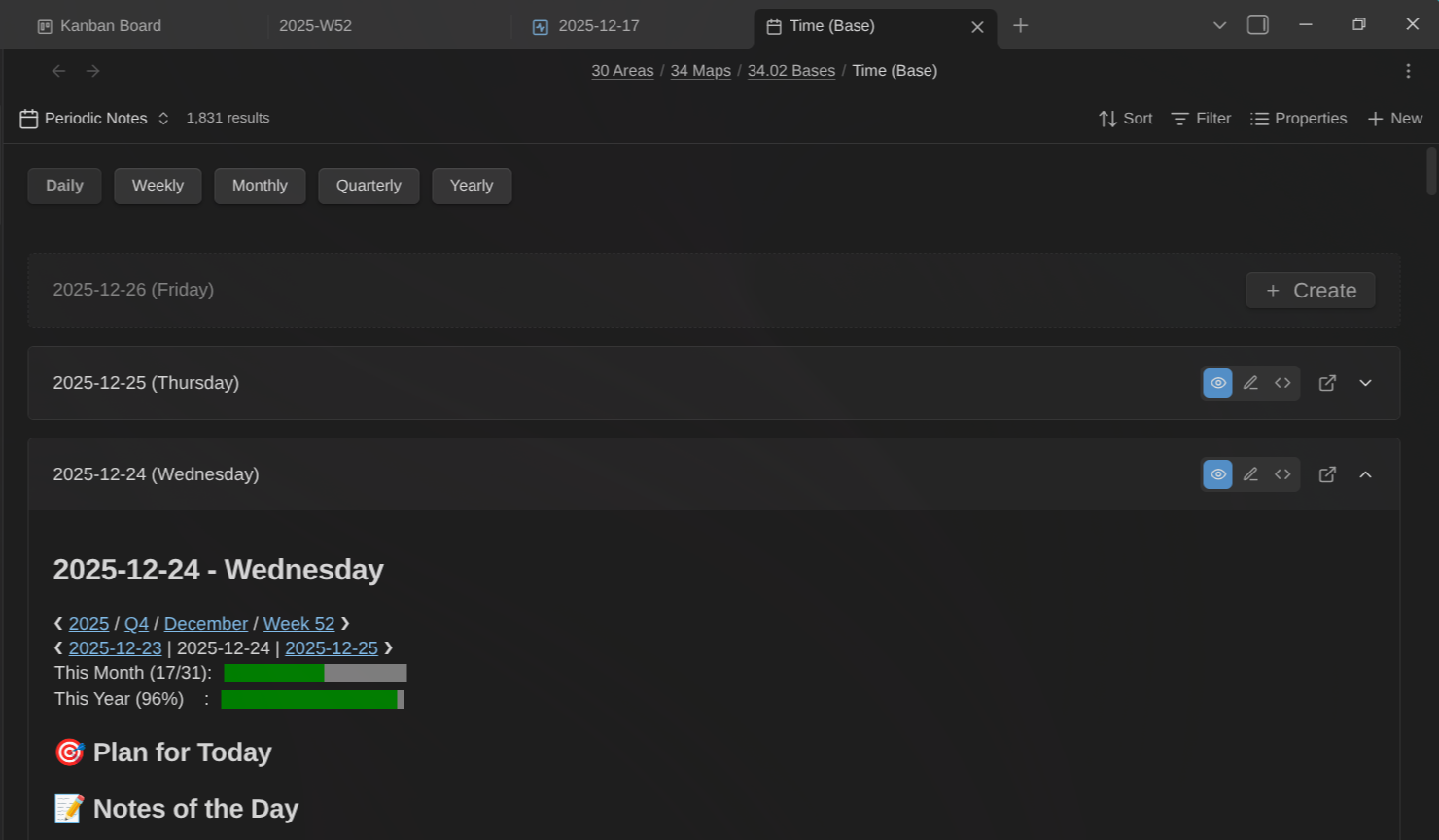Switch to the 2025-12-17 tab
Viewport: 1439px width, 840px height.
632,26
